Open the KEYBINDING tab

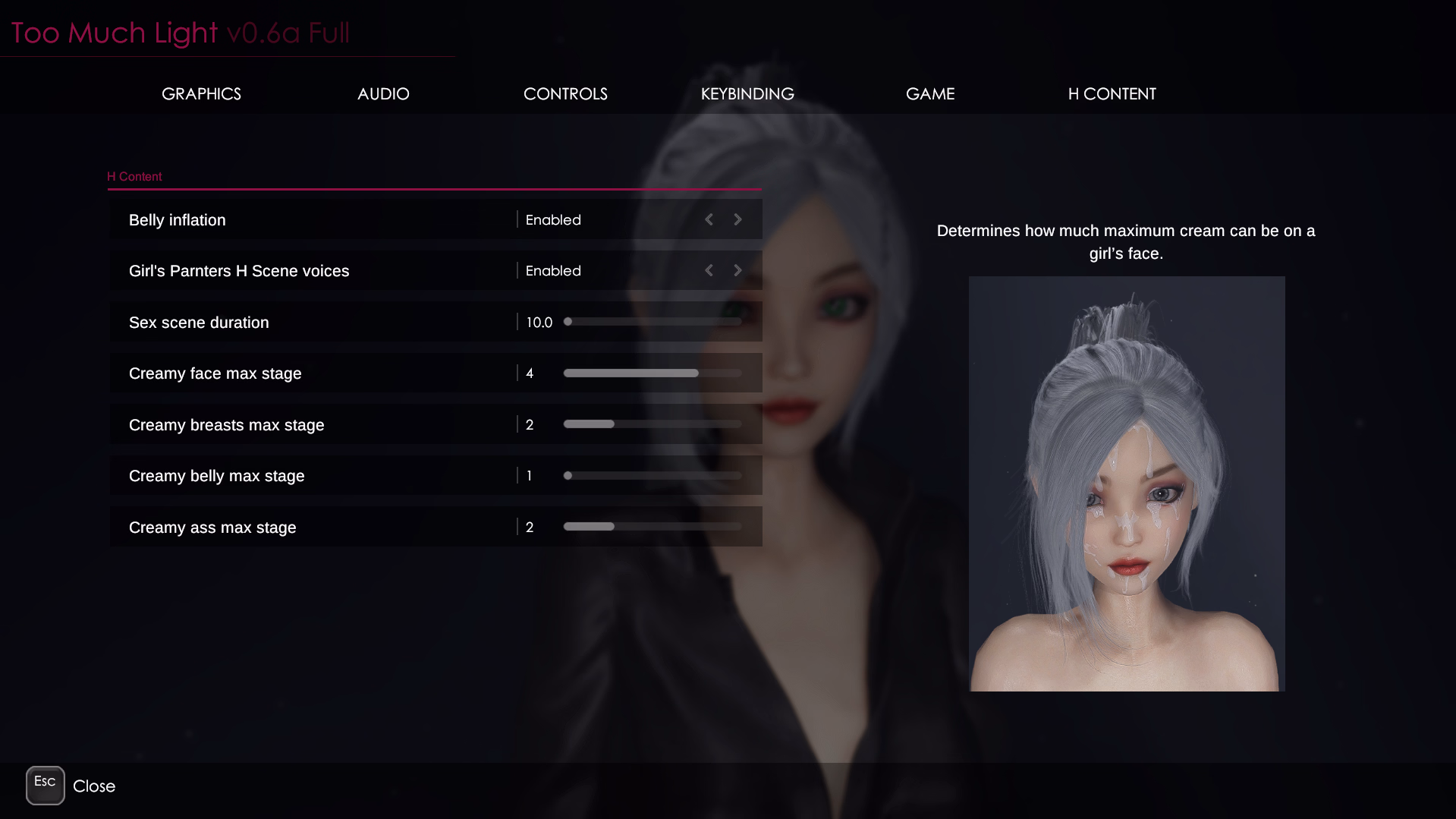coord(747,93)
